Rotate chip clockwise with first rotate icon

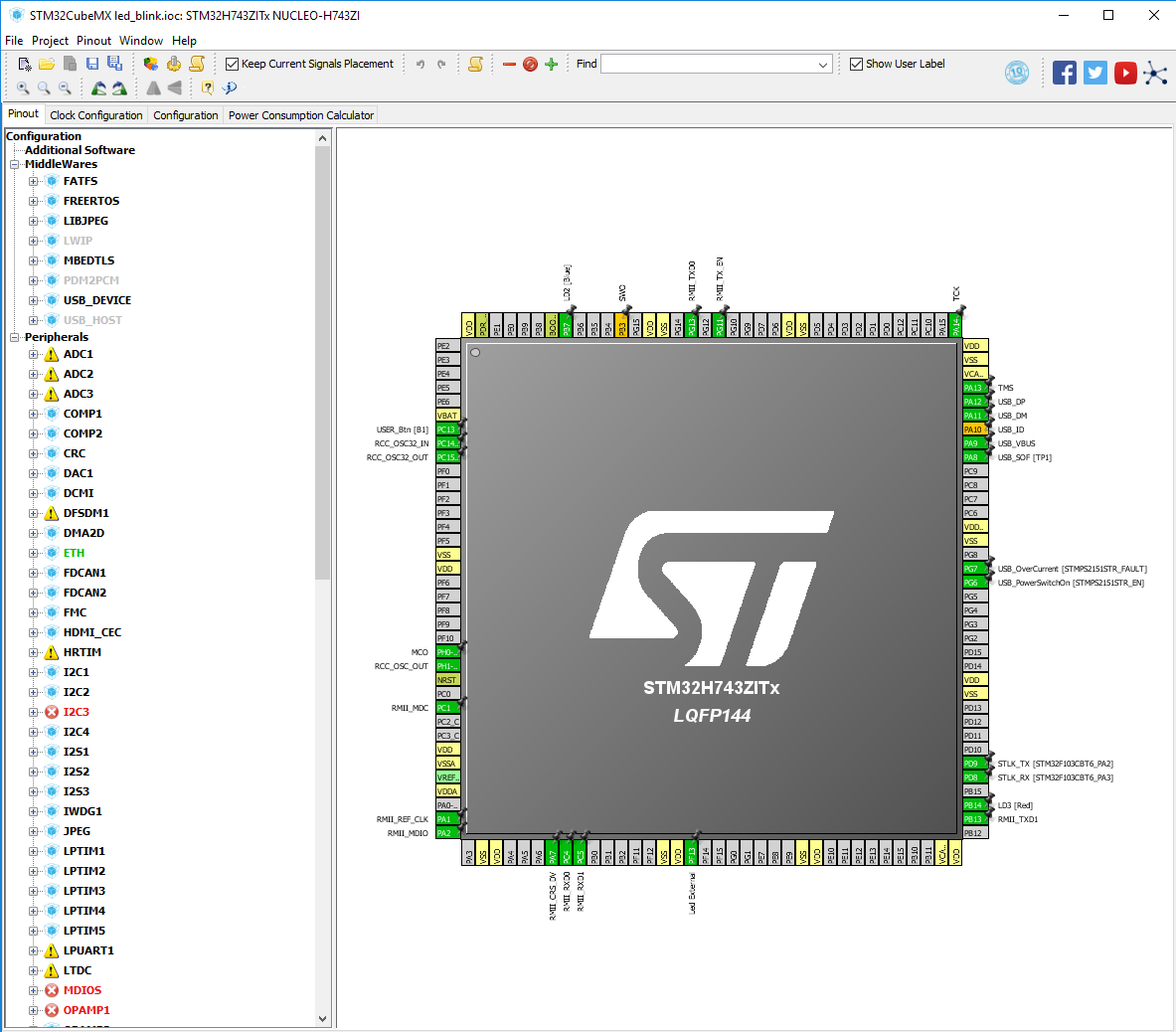[x=98, y=88]
